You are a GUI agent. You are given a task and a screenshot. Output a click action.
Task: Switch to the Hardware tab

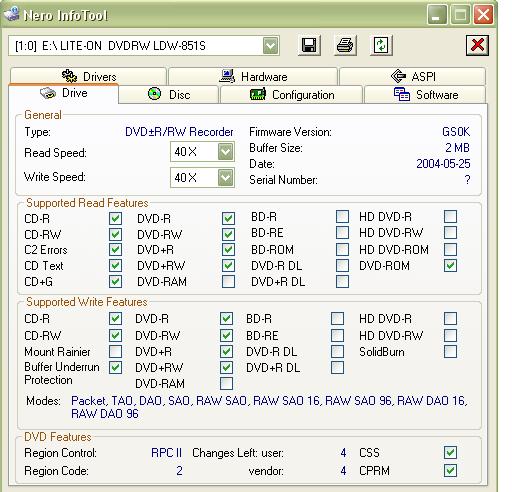tap(253, 76)
